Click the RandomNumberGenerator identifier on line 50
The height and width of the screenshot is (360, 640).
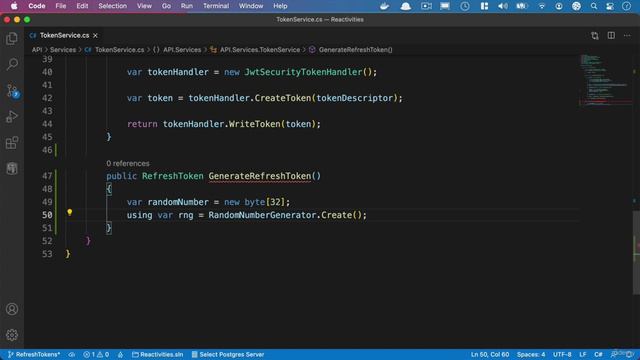pyautogui.click(x=262, y=215)
